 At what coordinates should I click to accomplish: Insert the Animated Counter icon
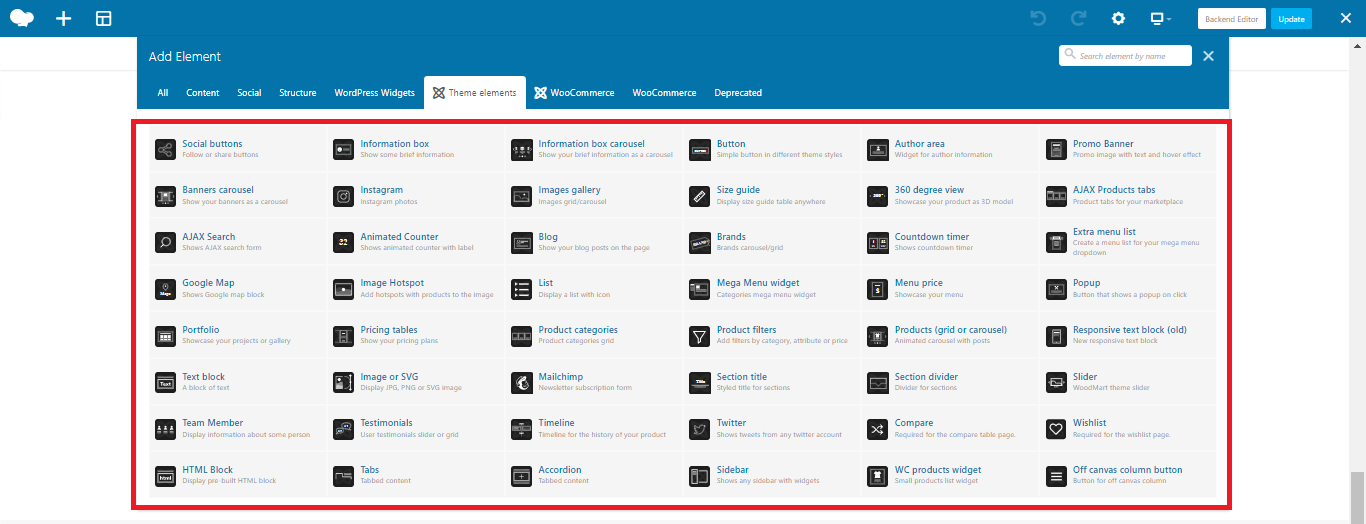pos(343,242)
